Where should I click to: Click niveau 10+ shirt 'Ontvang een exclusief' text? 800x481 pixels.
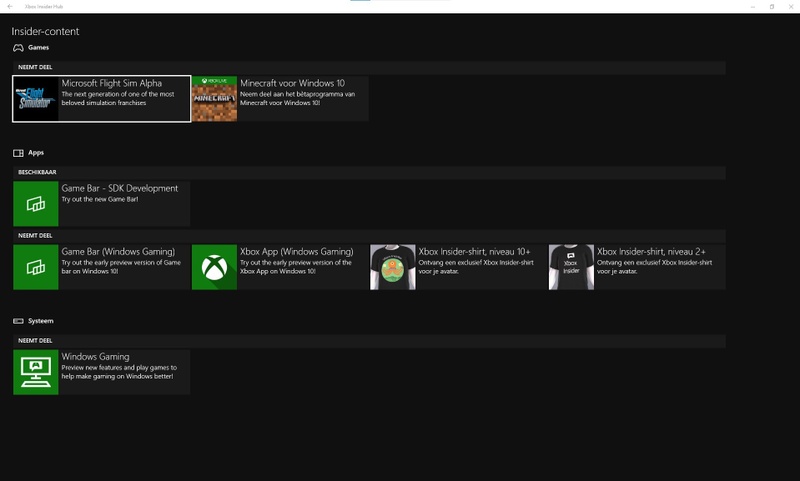476,267
